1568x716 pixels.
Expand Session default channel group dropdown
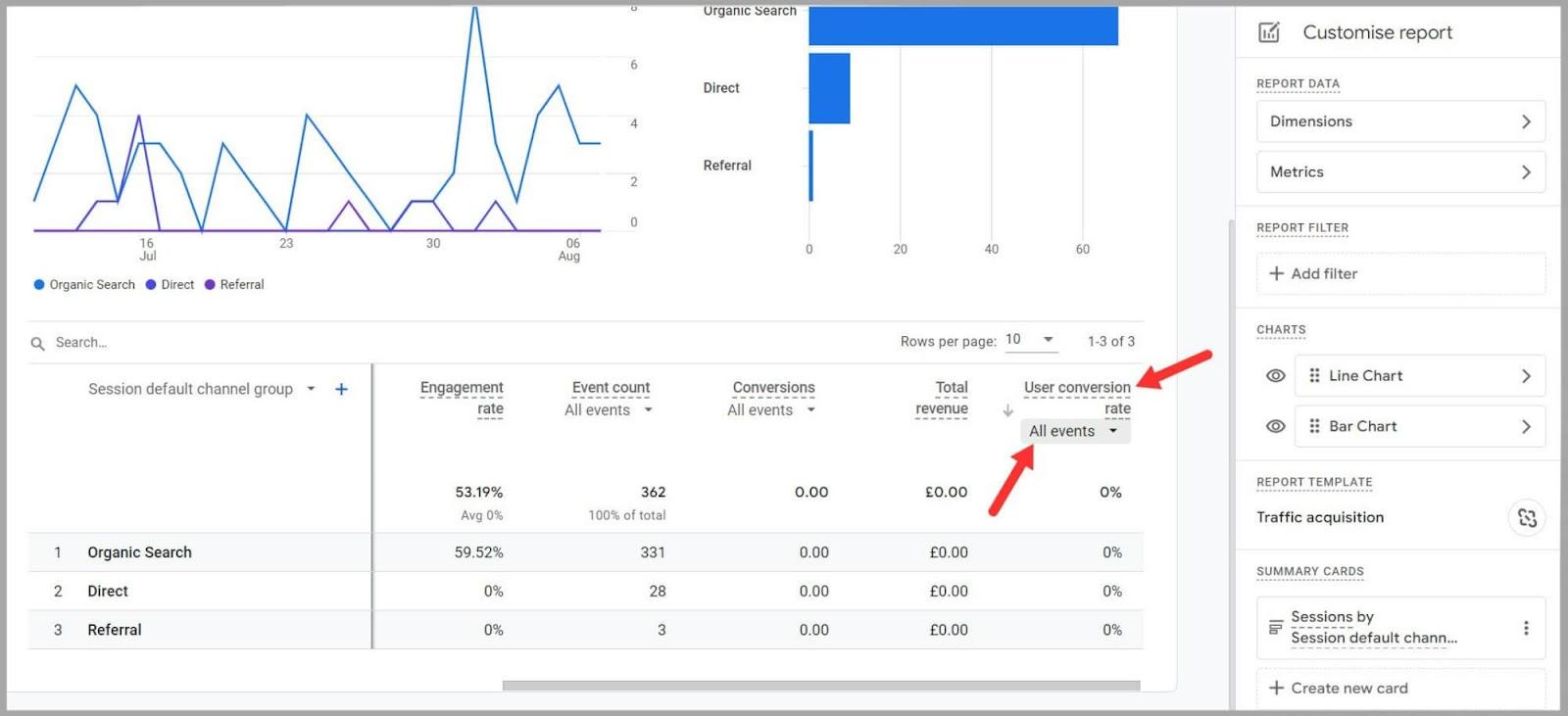(x=311, y=390)
